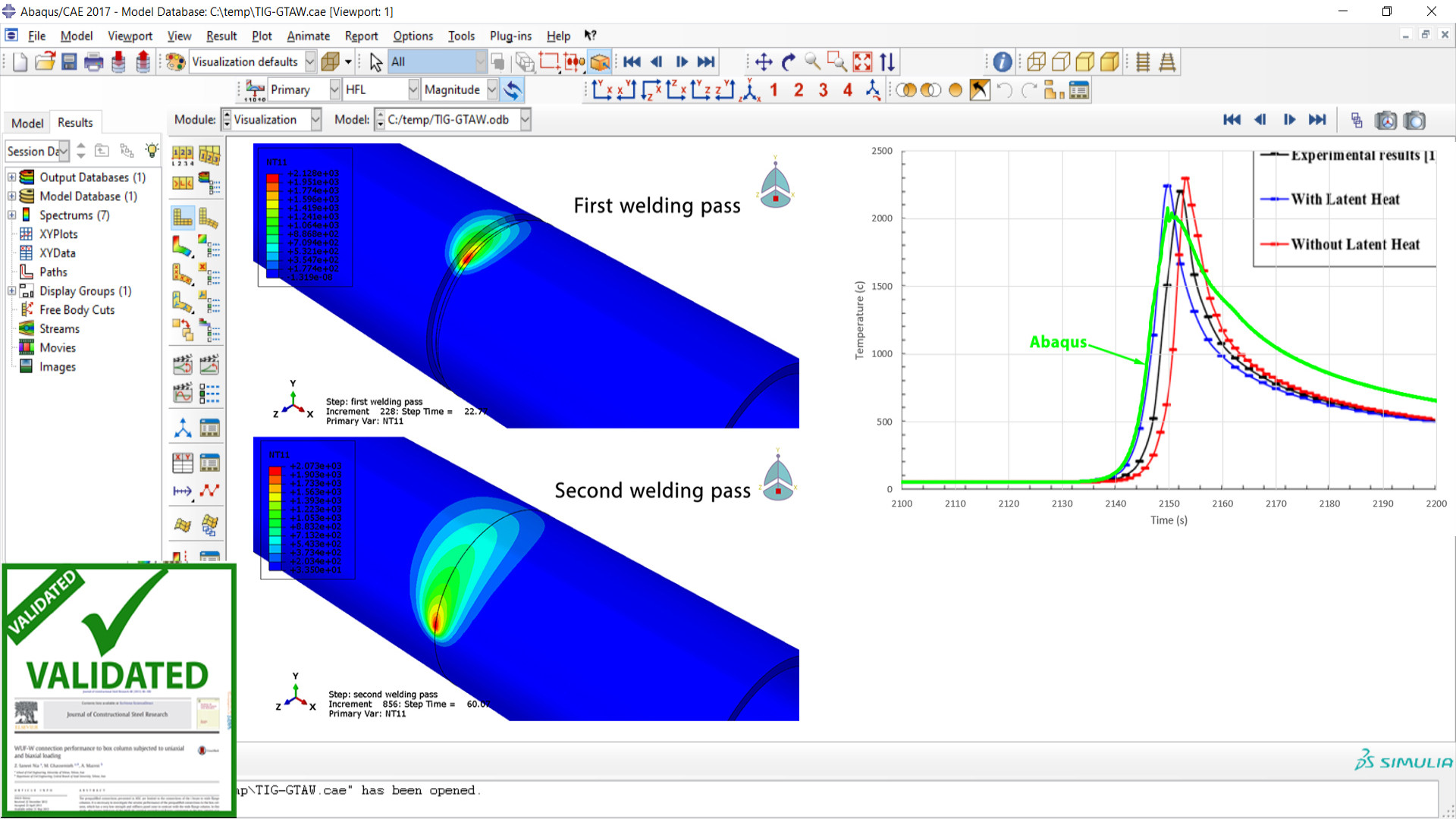The height and width of the screenshot is (819, 1456).
Task: Click the Print icon
Action: [93, 62]
